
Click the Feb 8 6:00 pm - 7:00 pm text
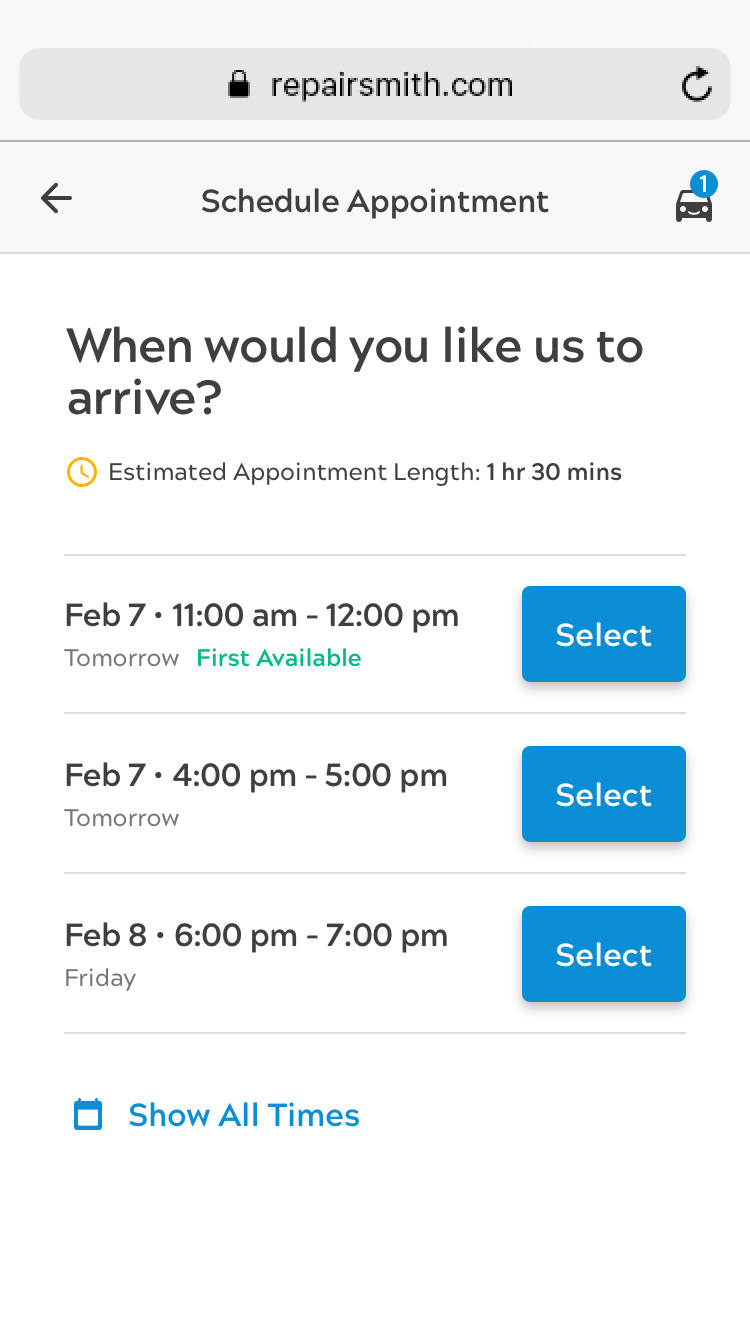(256, 935)
